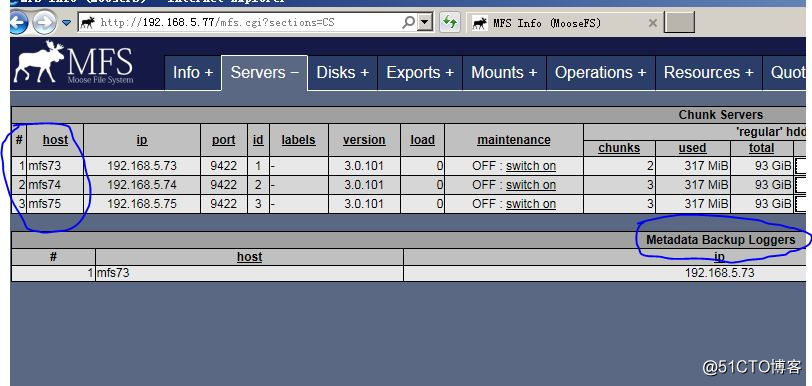
Task: Sort by regular hdd used header
Action: (x=692, y=148)
